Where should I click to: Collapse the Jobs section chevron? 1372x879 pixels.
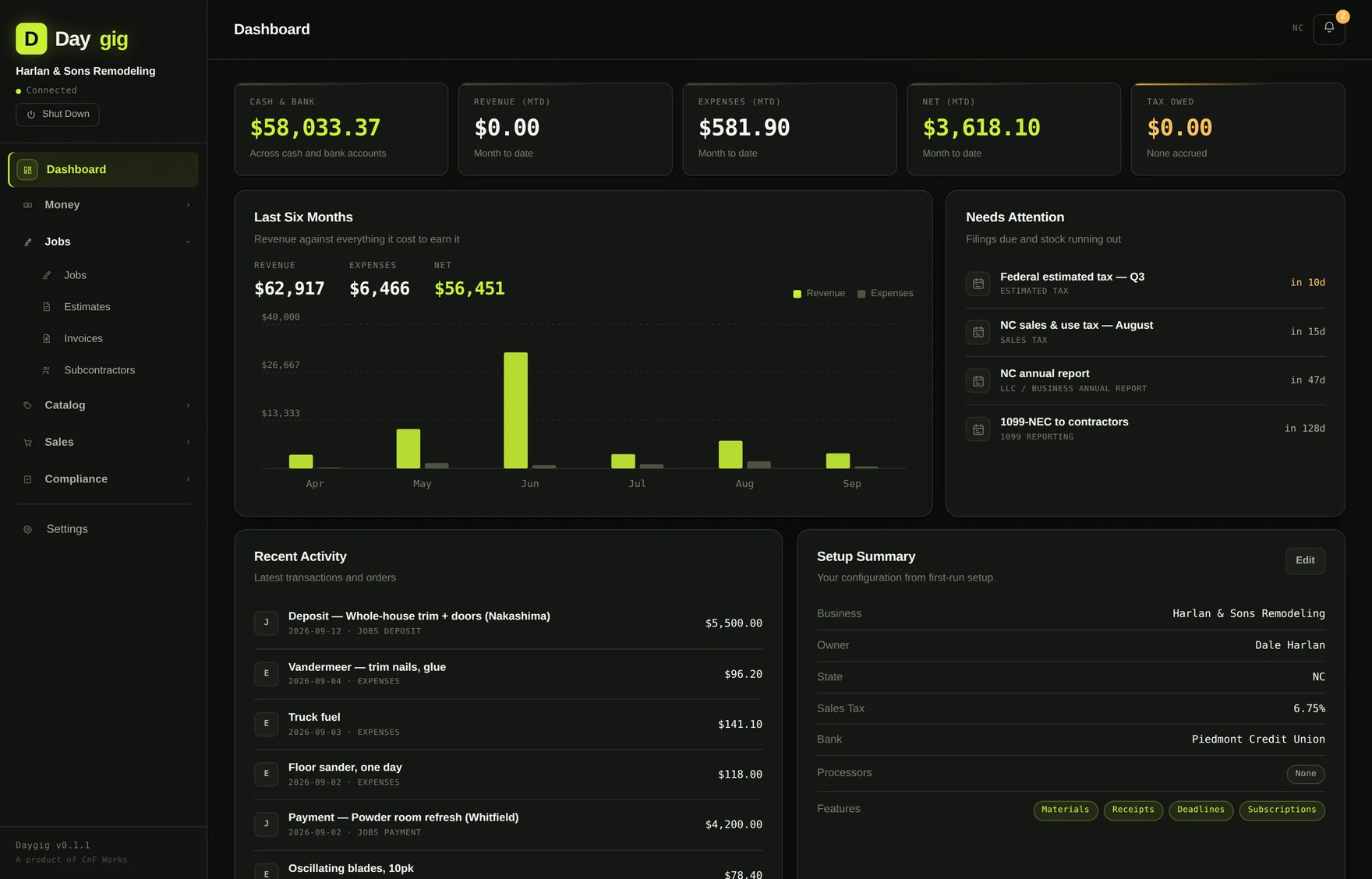[188, 242]
